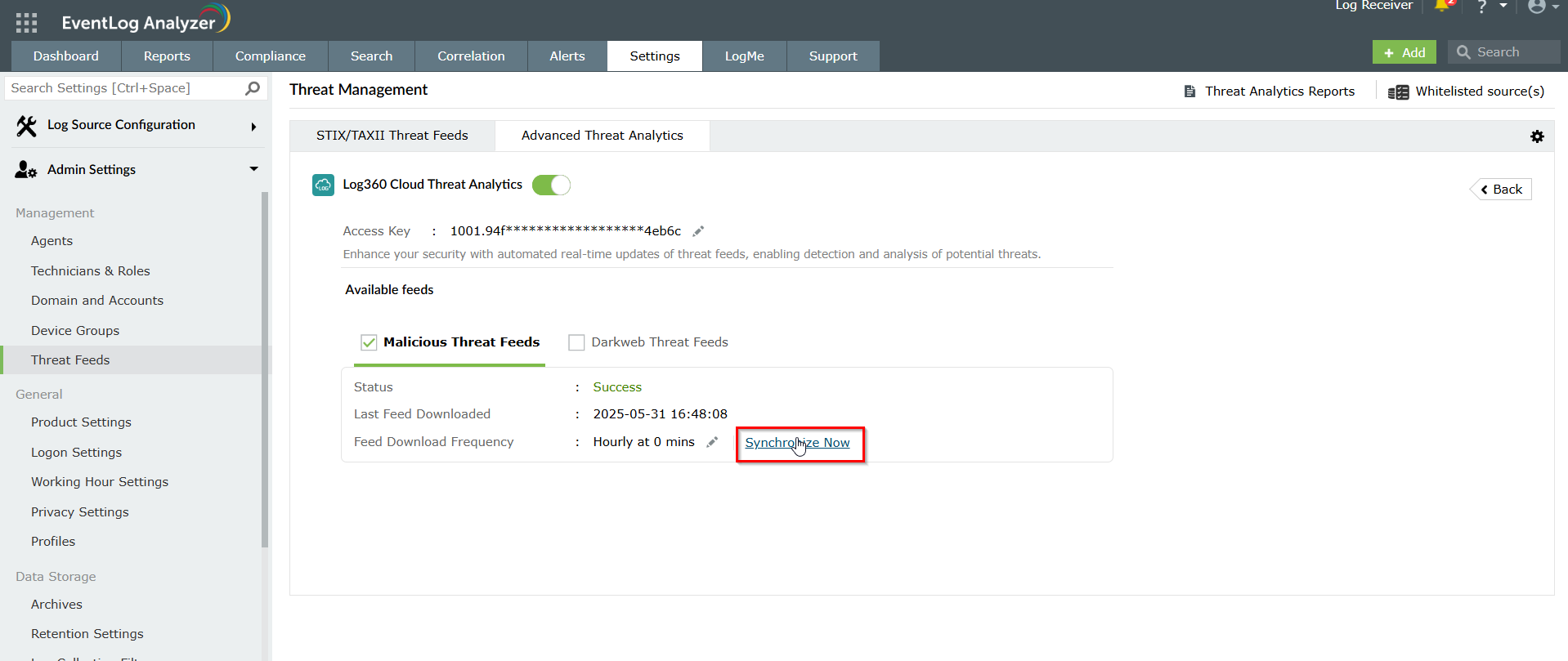Click the Back button
The width and height of the screenshot is (1568, 661).
(x=1502, y=190)
